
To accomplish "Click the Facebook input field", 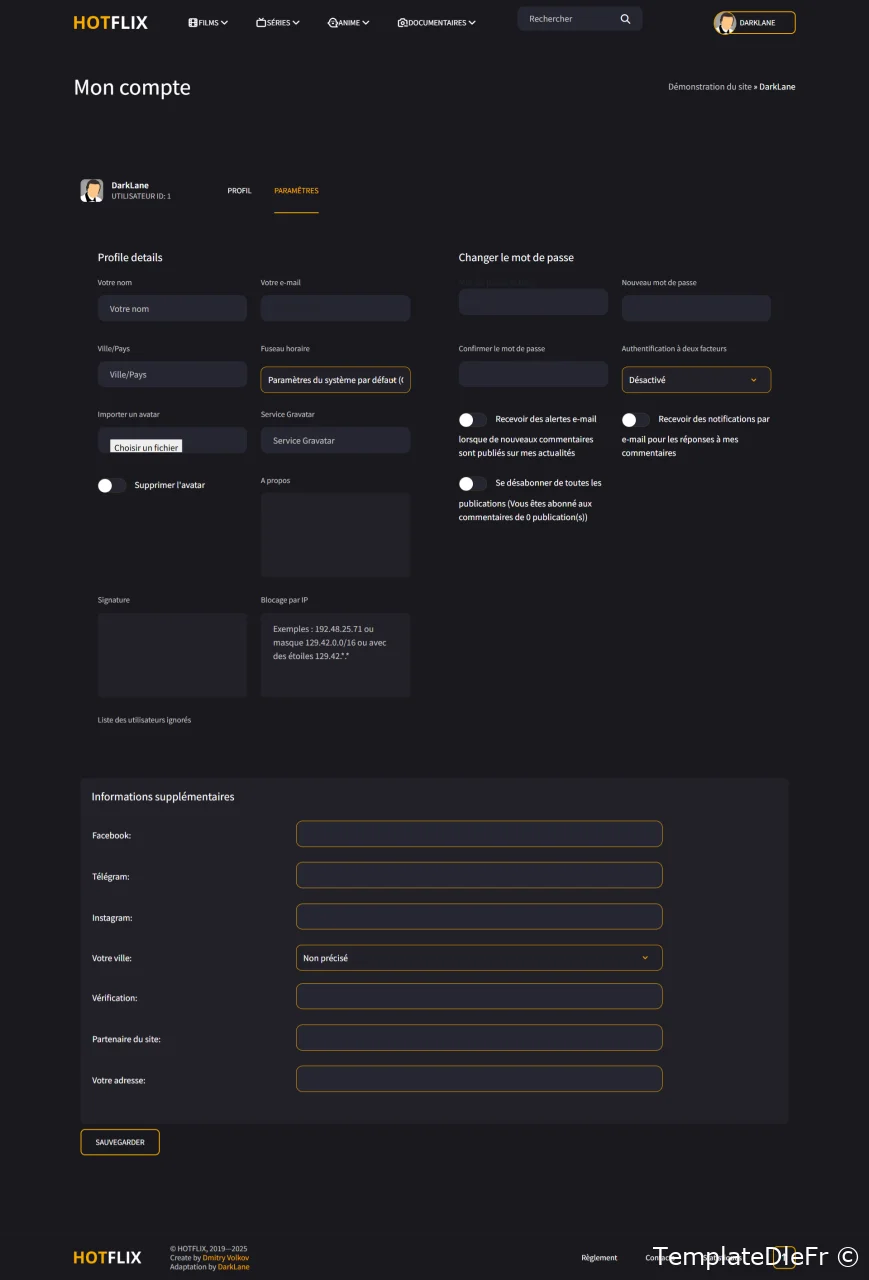I will (479, 834).
